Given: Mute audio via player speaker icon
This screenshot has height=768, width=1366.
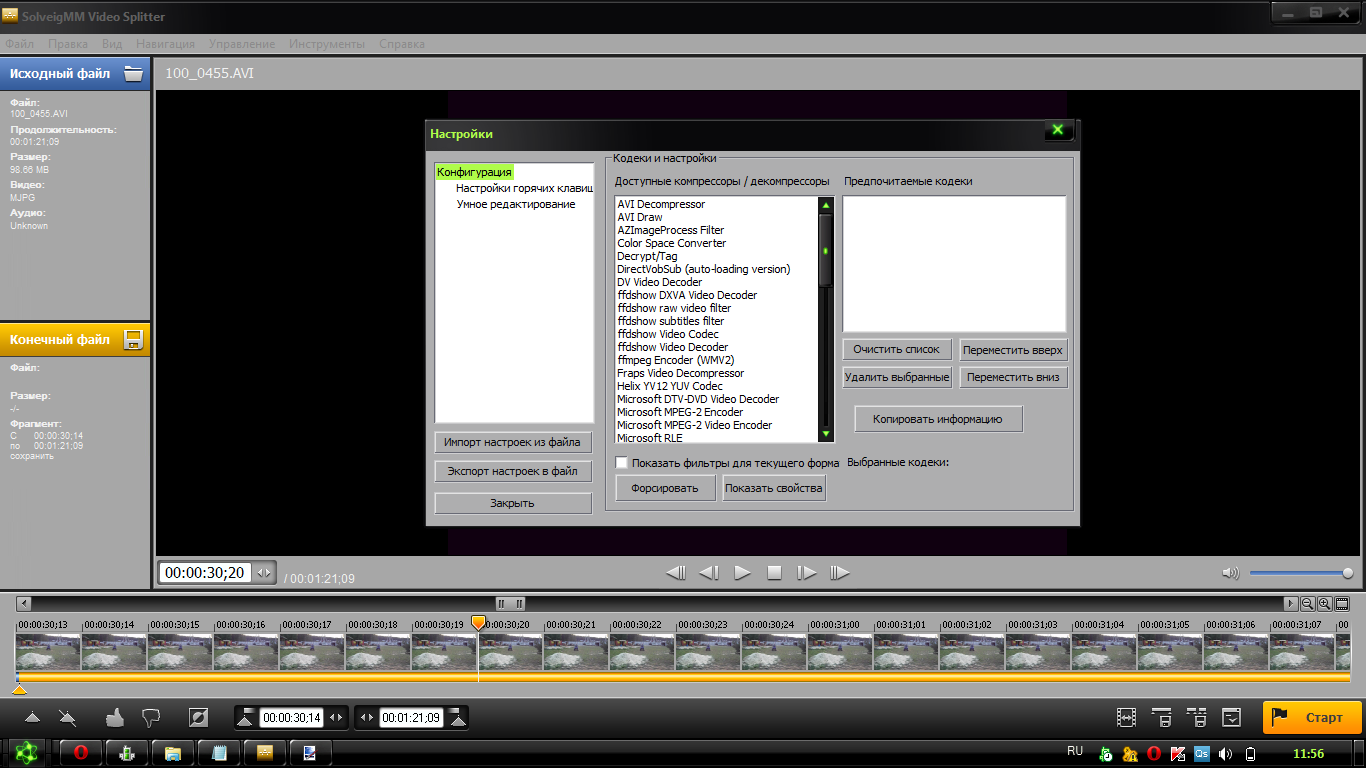Looking at the screenshot, I should coord(1230,573).
